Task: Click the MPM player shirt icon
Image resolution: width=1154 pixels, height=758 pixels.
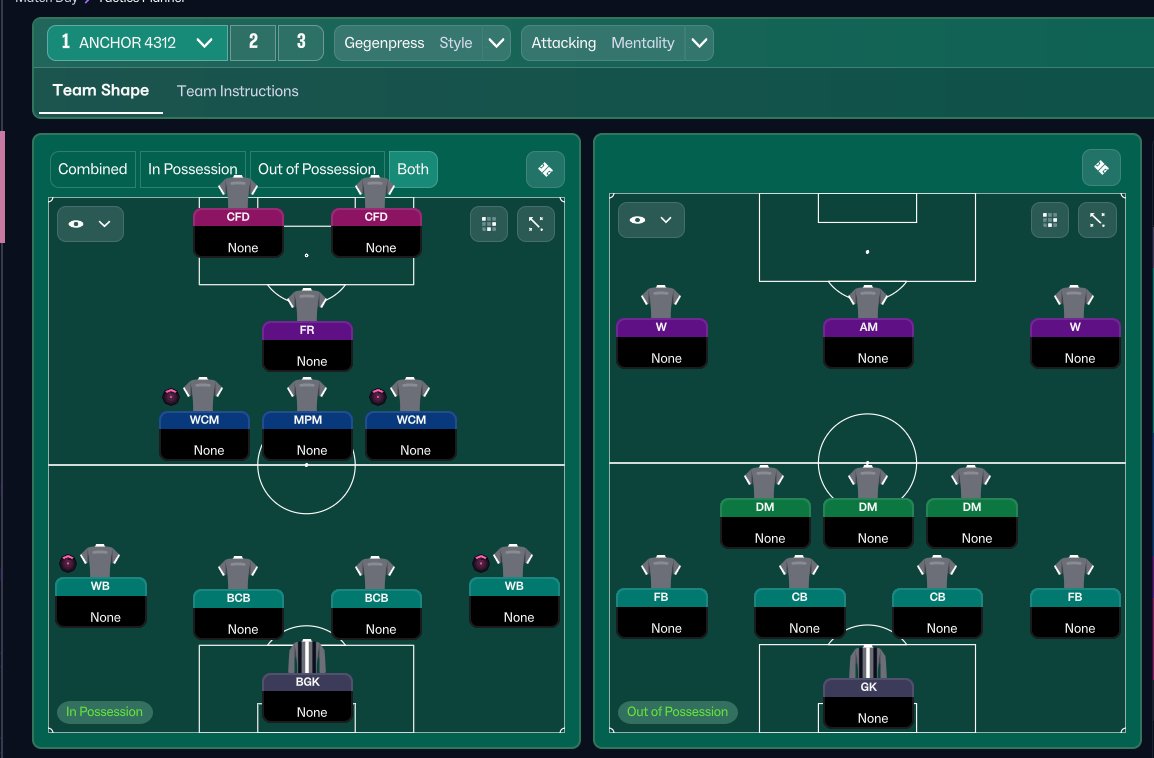Action: point(307,394)
